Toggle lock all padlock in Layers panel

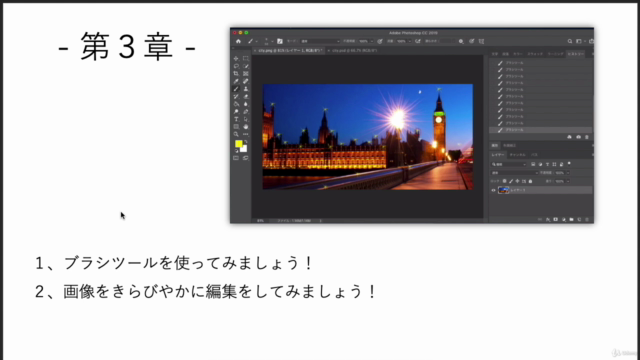[x=530, y=181]
